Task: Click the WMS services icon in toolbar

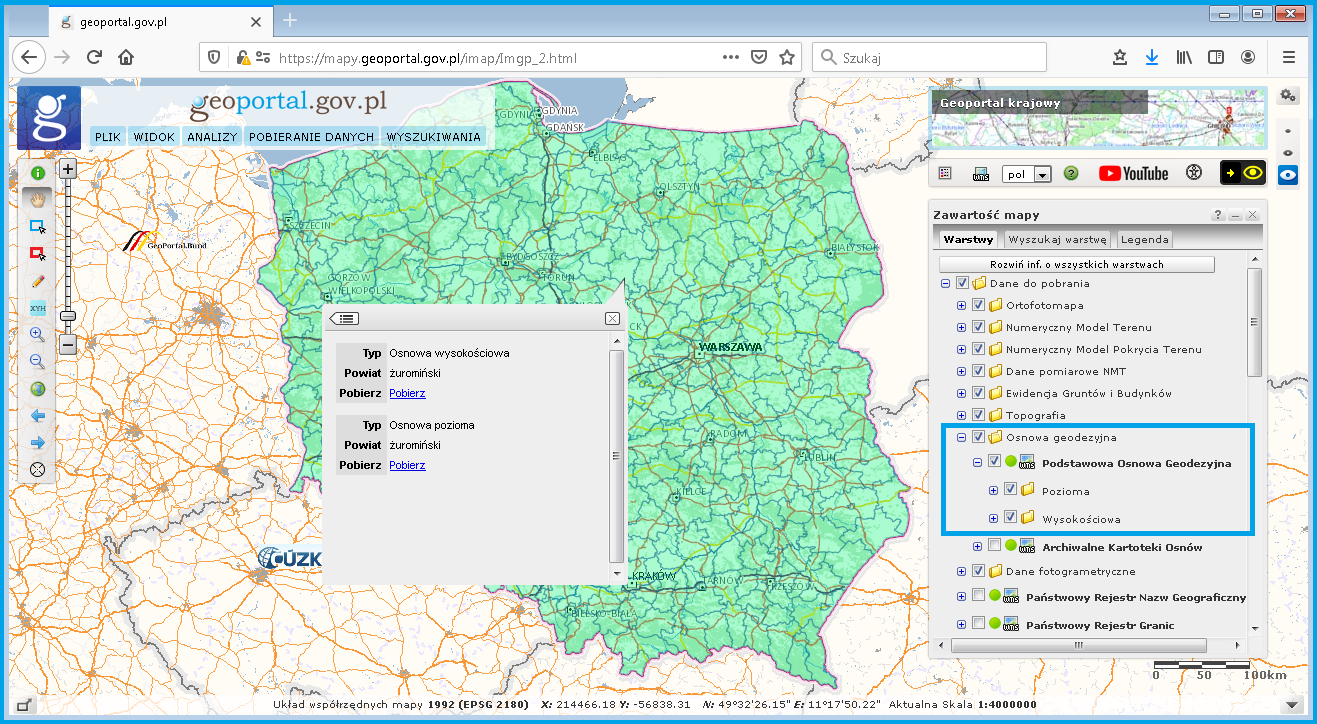Action: [980, 174]
